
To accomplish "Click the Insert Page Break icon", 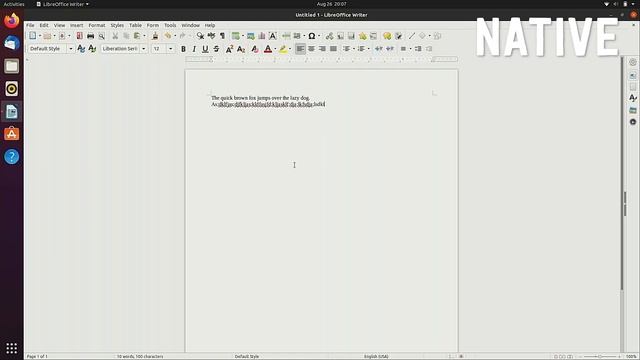I will coord(286,36).
